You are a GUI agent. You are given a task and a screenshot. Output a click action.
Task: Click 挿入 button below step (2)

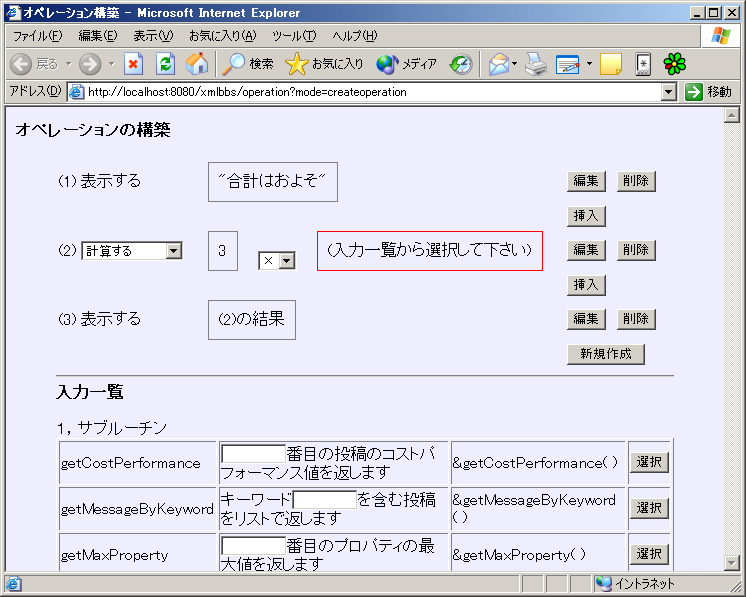(586, 285)
